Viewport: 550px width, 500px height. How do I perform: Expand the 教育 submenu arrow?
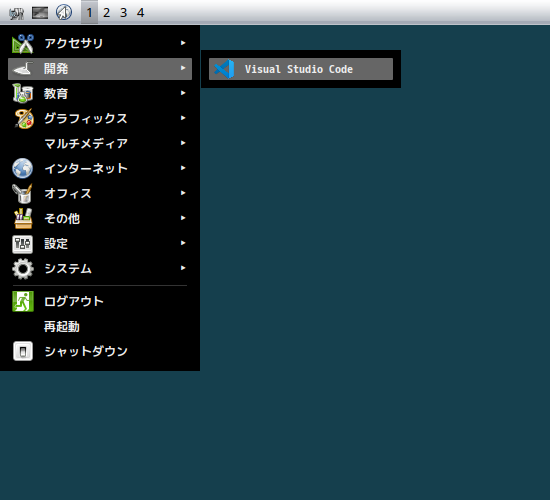pyautogui.click(x=183, y=93)
